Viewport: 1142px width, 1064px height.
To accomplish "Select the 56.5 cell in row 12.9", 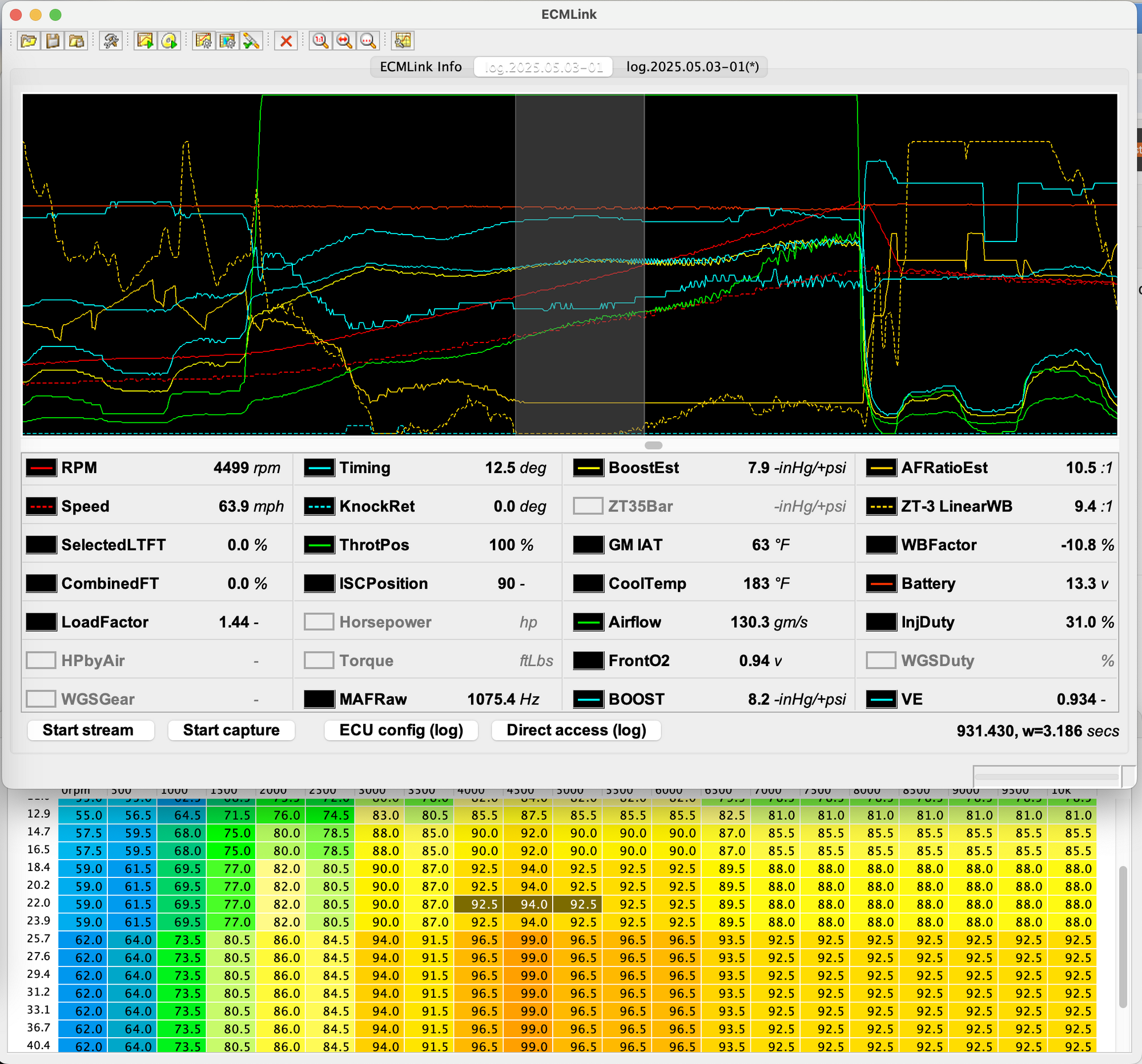I will [x=132, y=815].
